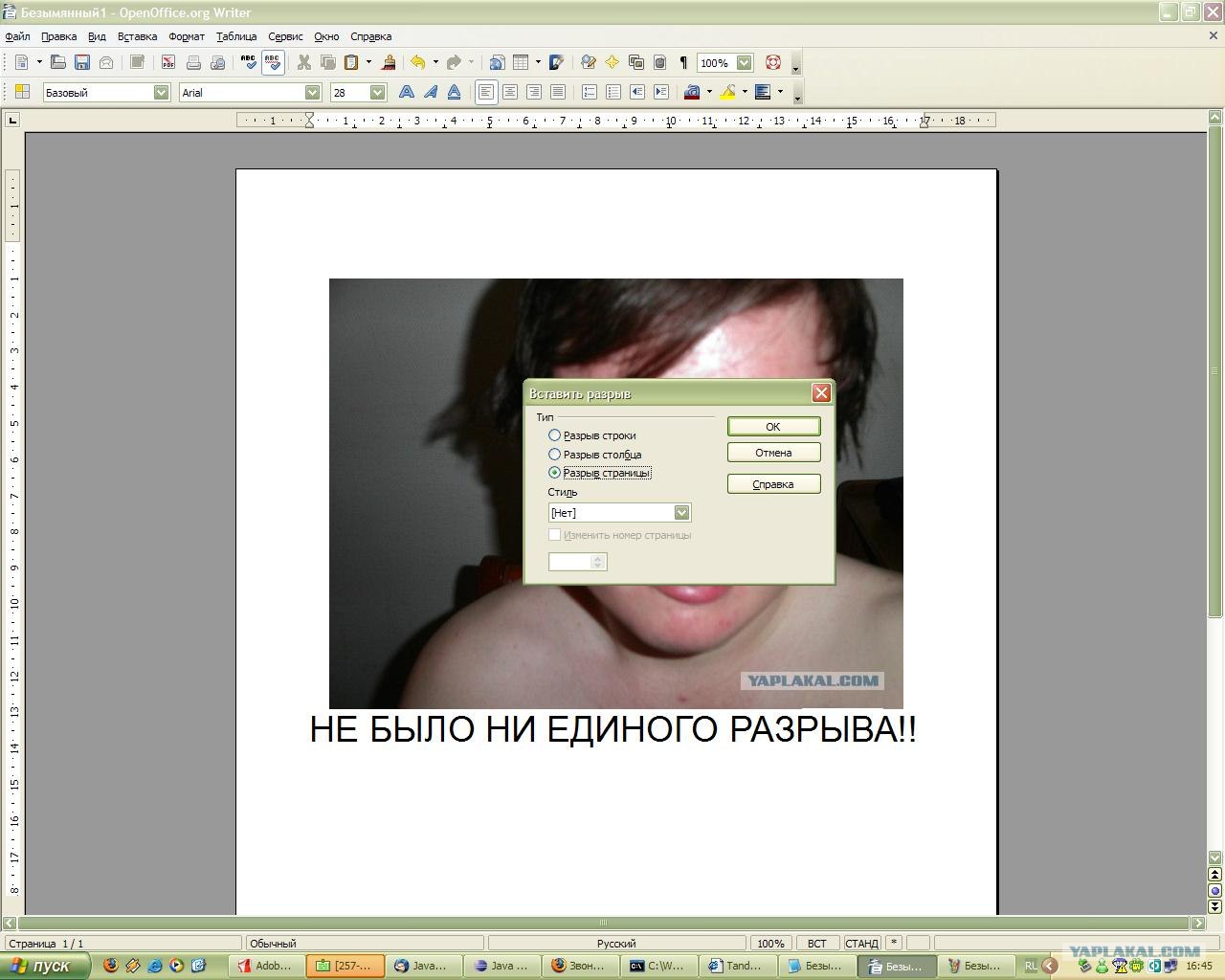
Task: Apply justified alignment icon
Action: pos(558,92)
